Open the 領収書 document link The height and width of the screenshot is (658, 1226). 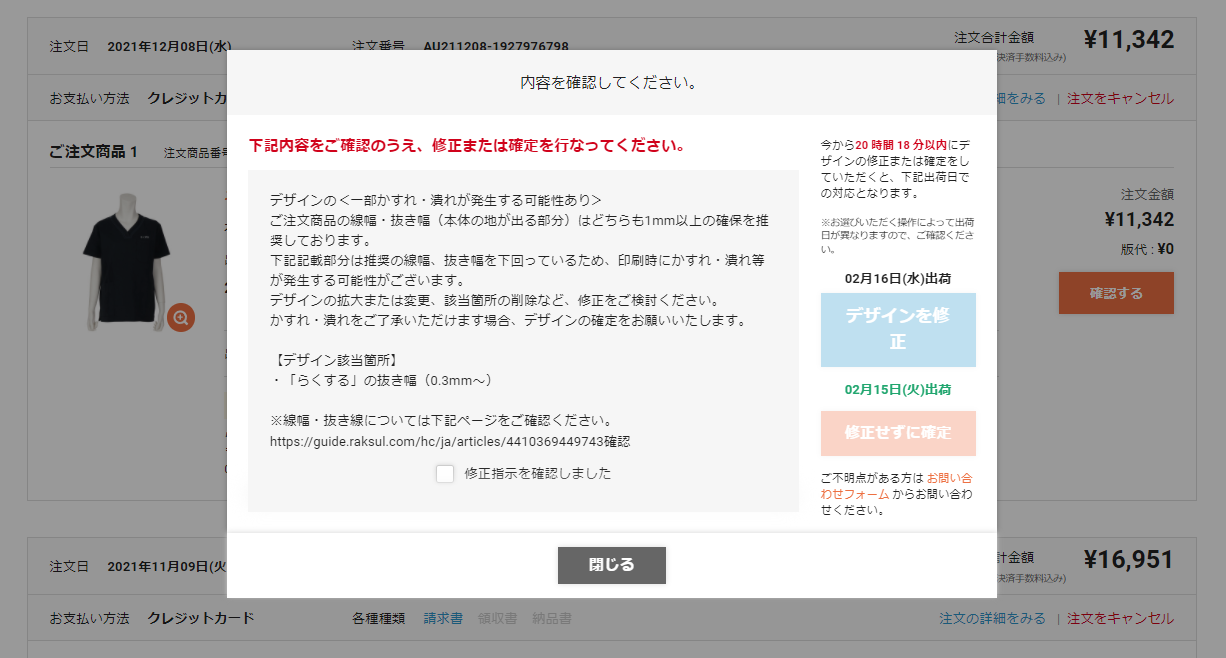point(497,618)
